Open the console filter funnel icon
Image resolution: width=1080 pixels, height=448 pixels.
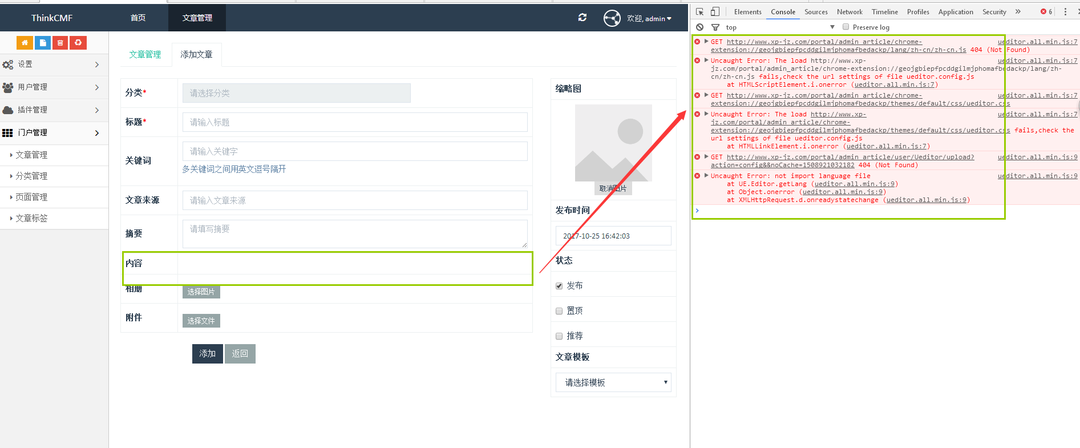[715, 28]
